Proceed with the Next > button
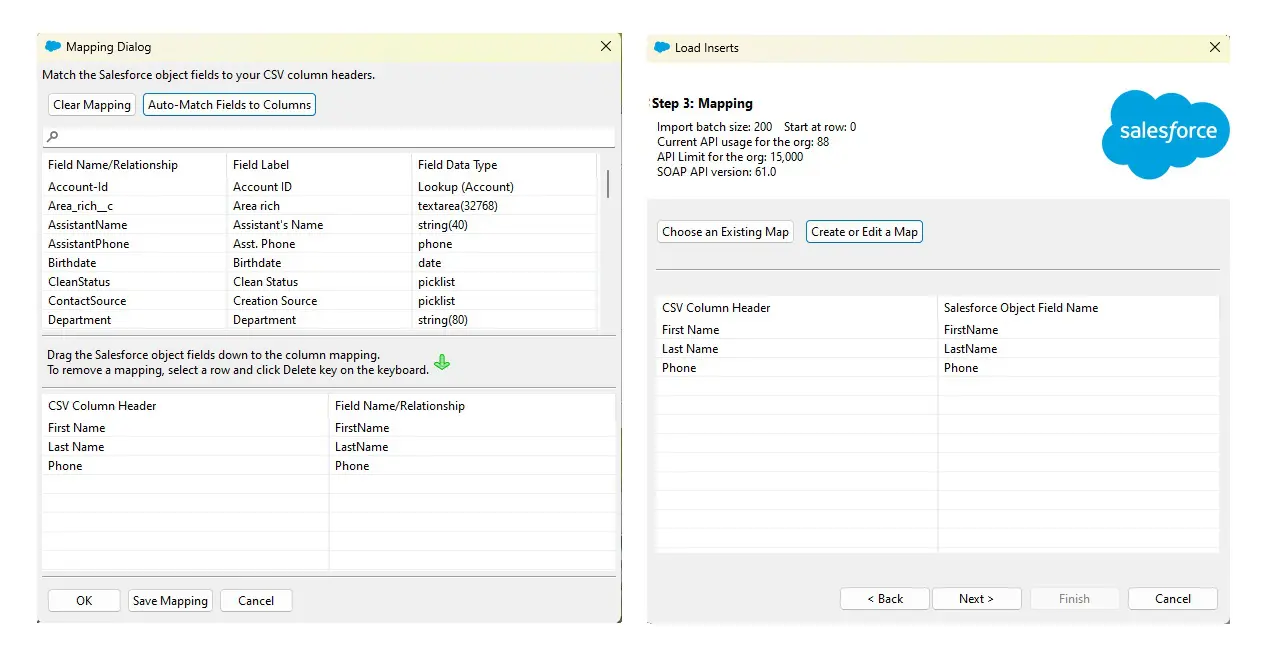 point(976,599)
